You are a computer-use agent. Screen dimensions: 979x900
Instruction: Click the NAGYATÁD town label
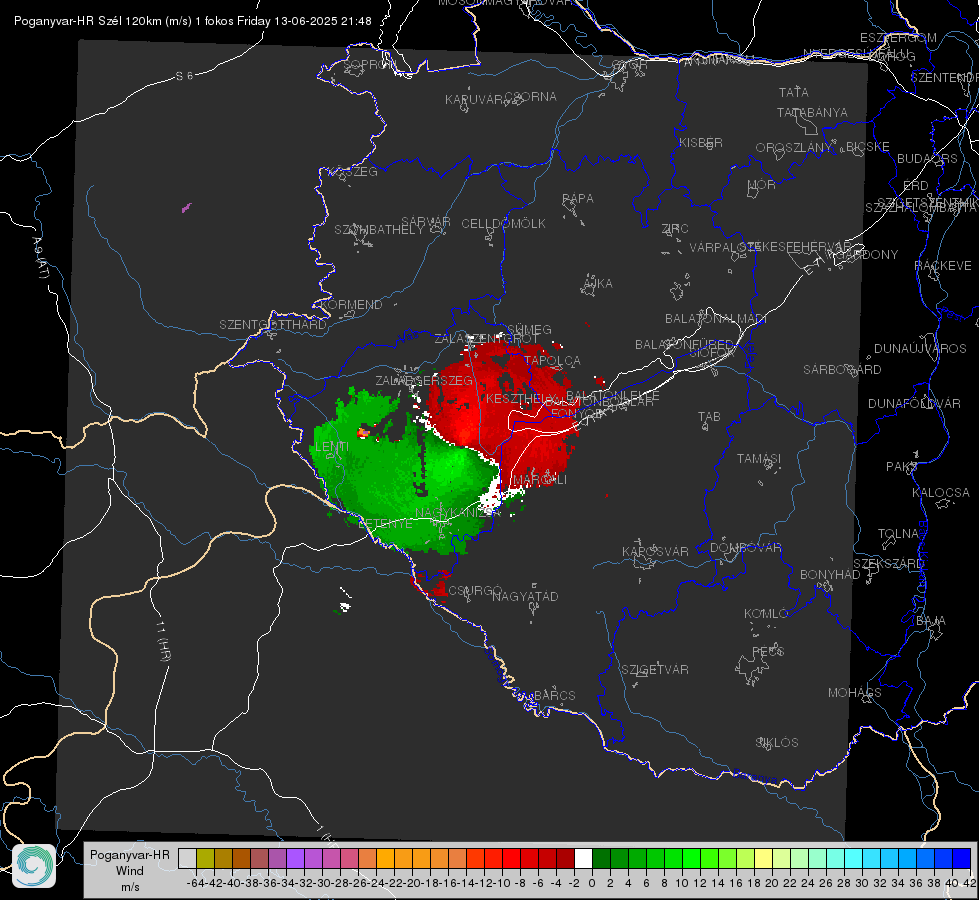coord(525,596)
